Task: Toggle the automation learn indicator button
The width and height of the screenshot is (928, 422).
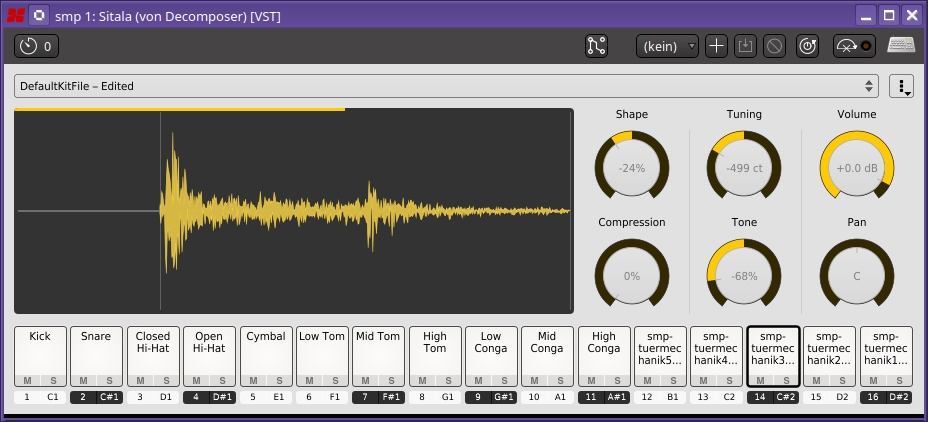Action: 854,46
